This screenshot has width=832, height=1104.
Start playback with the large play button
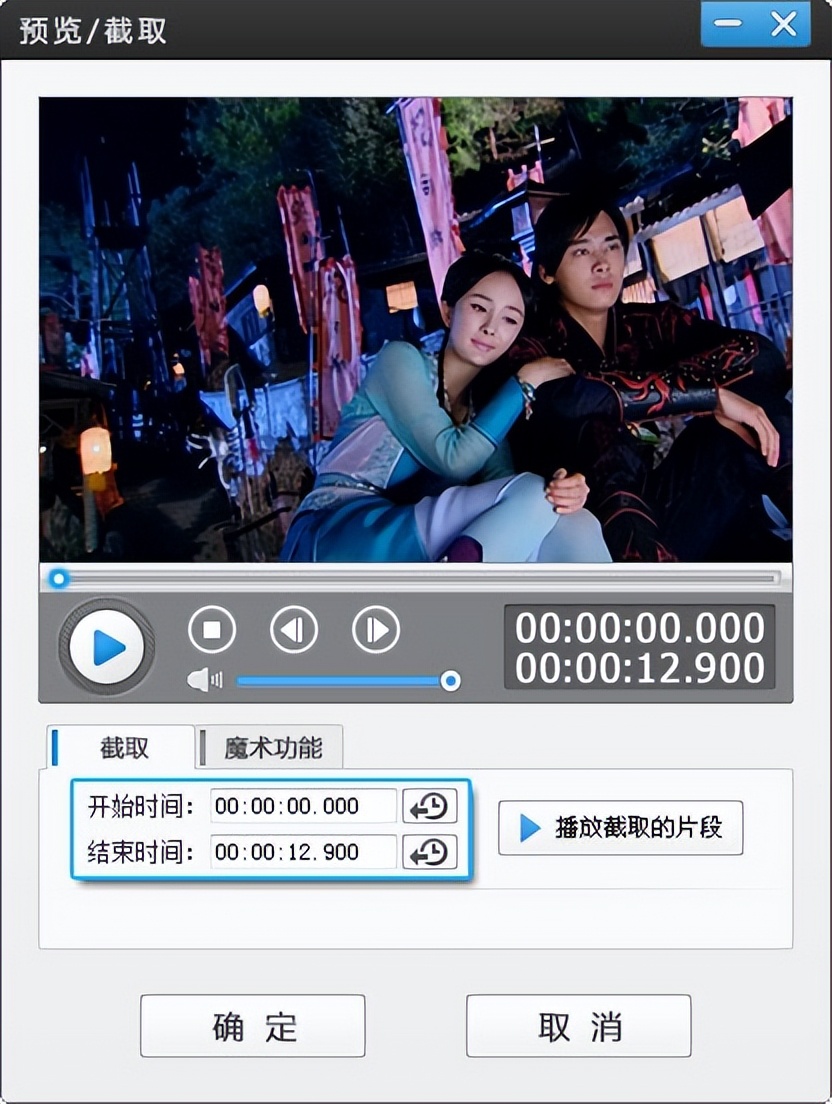[106, 646]
